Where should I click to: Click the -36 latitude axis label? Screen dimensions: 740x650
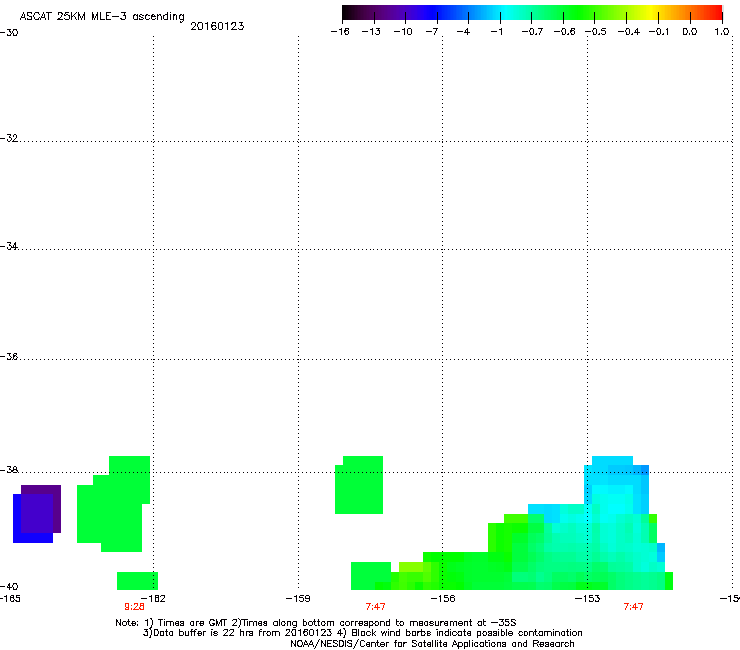click(9, 356)
